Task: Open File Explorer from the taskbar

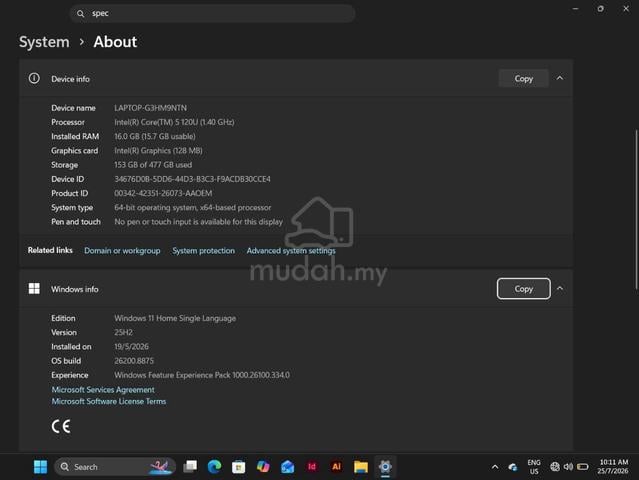Action: 361,467
